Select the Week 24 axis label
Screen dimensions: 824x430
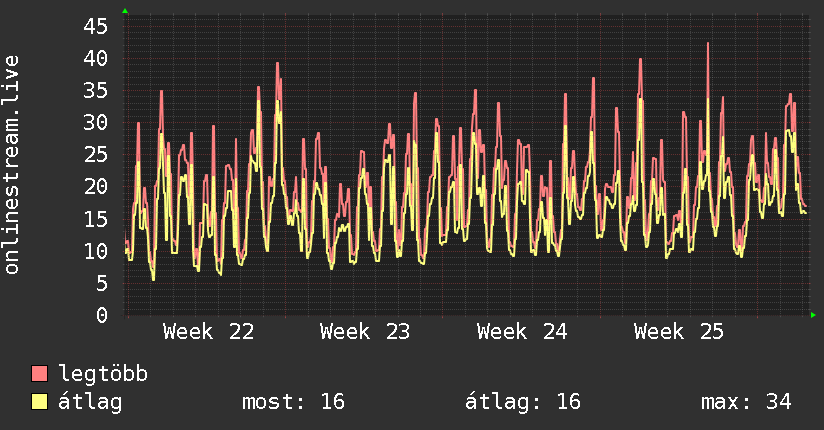(x=522, y=332)
